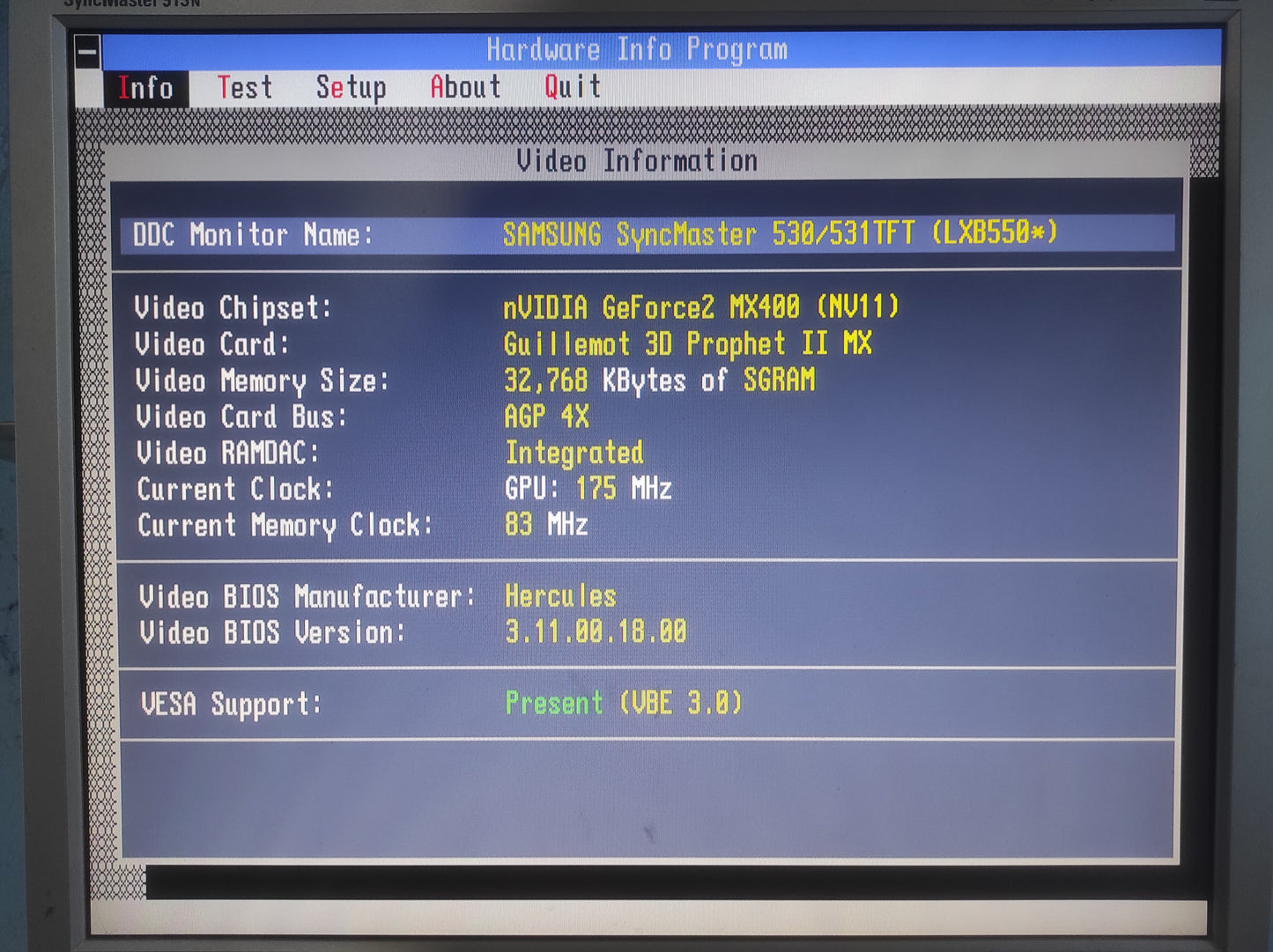Click the GPU: 175 MHz clock value
Screen dimensions: 1273x952
click(x=588, y=489)
